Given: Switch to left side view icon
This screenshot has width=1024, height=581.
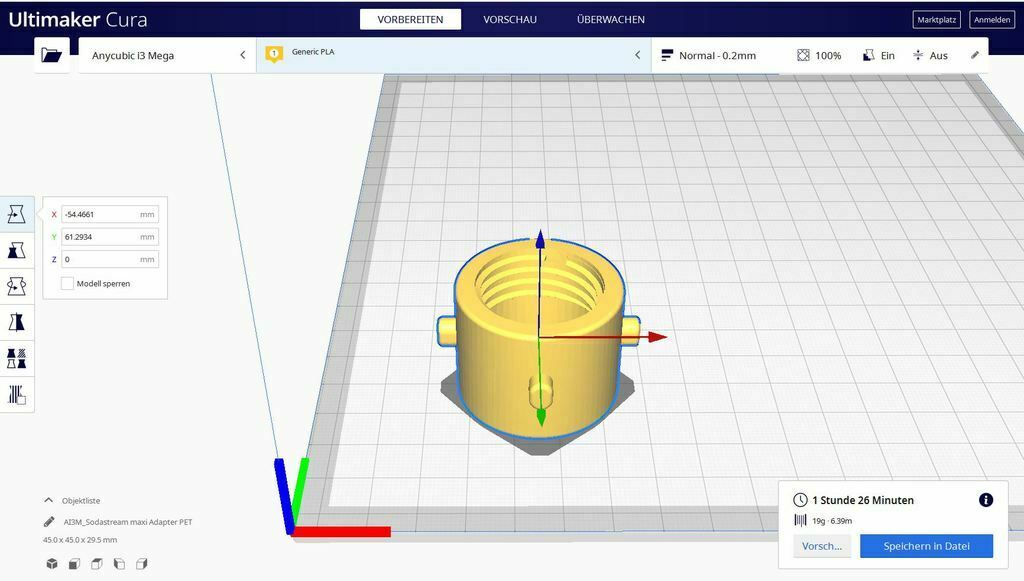Looking at the screenshot, I should pos(119,563).
